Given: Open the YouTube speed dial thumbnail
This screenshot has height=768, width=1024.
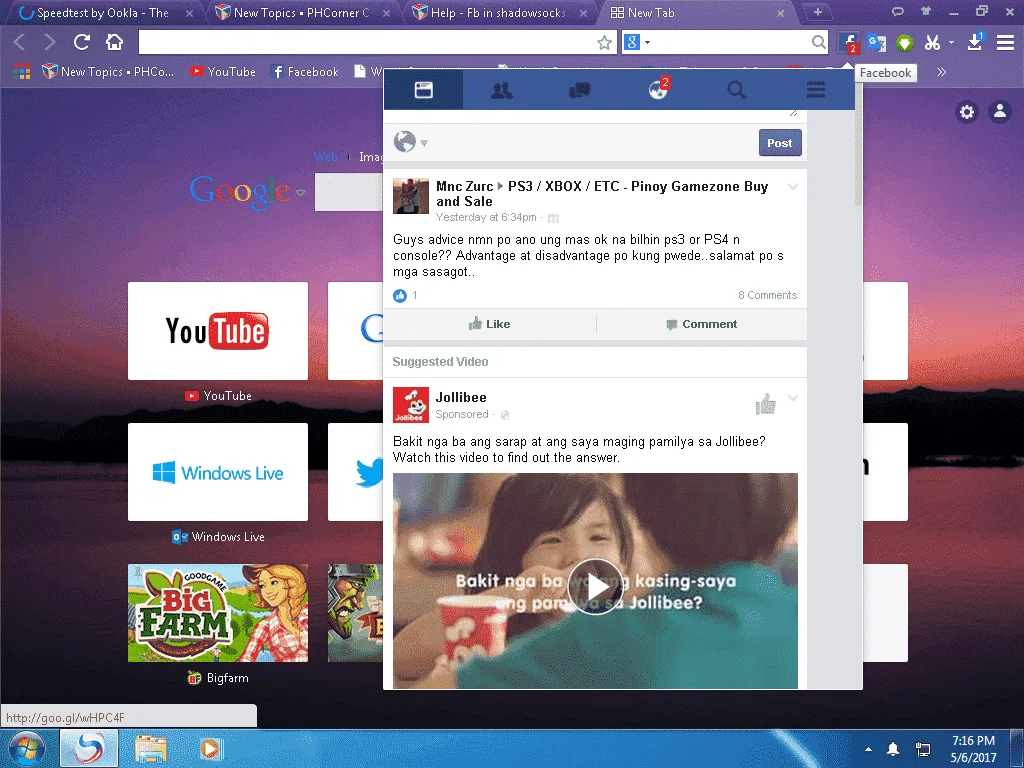Looking at the screenshot, I should coord(217,331).
